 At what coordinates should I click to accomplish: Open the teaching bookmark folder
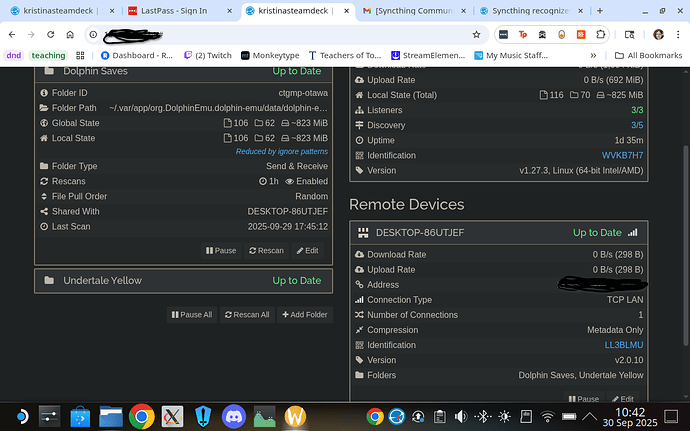coord(48,55)
